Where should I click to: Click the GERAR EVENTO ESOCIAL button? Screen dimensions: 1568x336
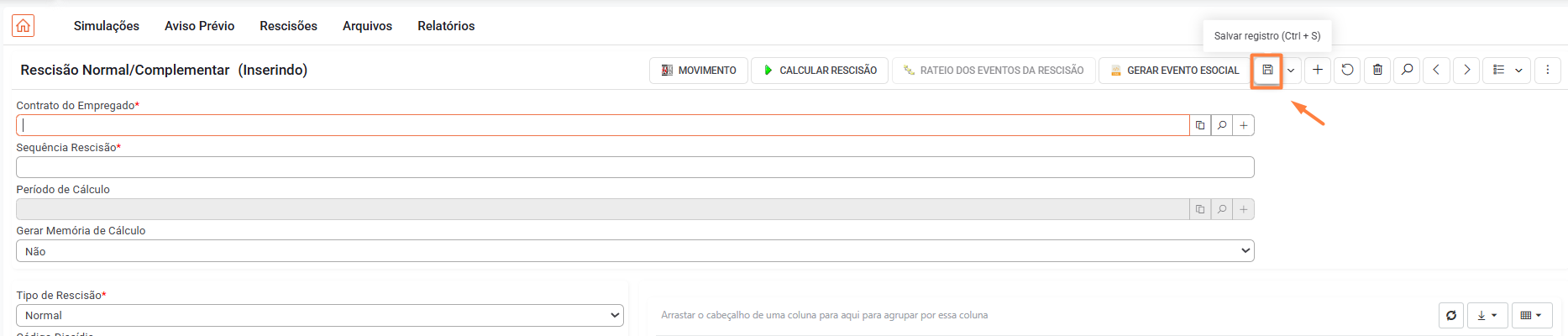[1174, 70]
